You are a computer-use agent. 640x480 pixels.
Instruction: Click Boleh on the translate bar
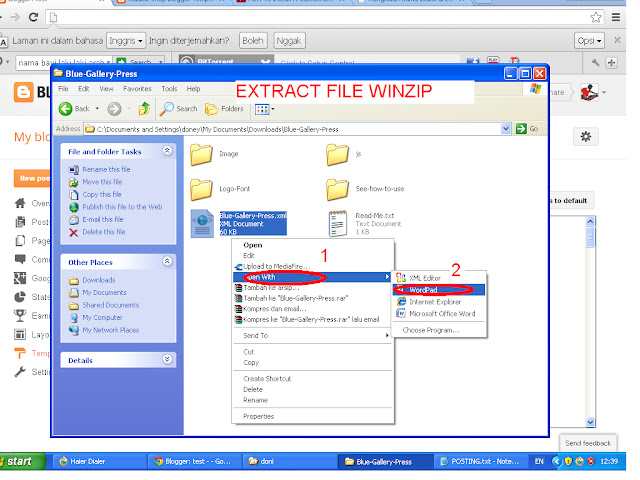tap(253, 41)
